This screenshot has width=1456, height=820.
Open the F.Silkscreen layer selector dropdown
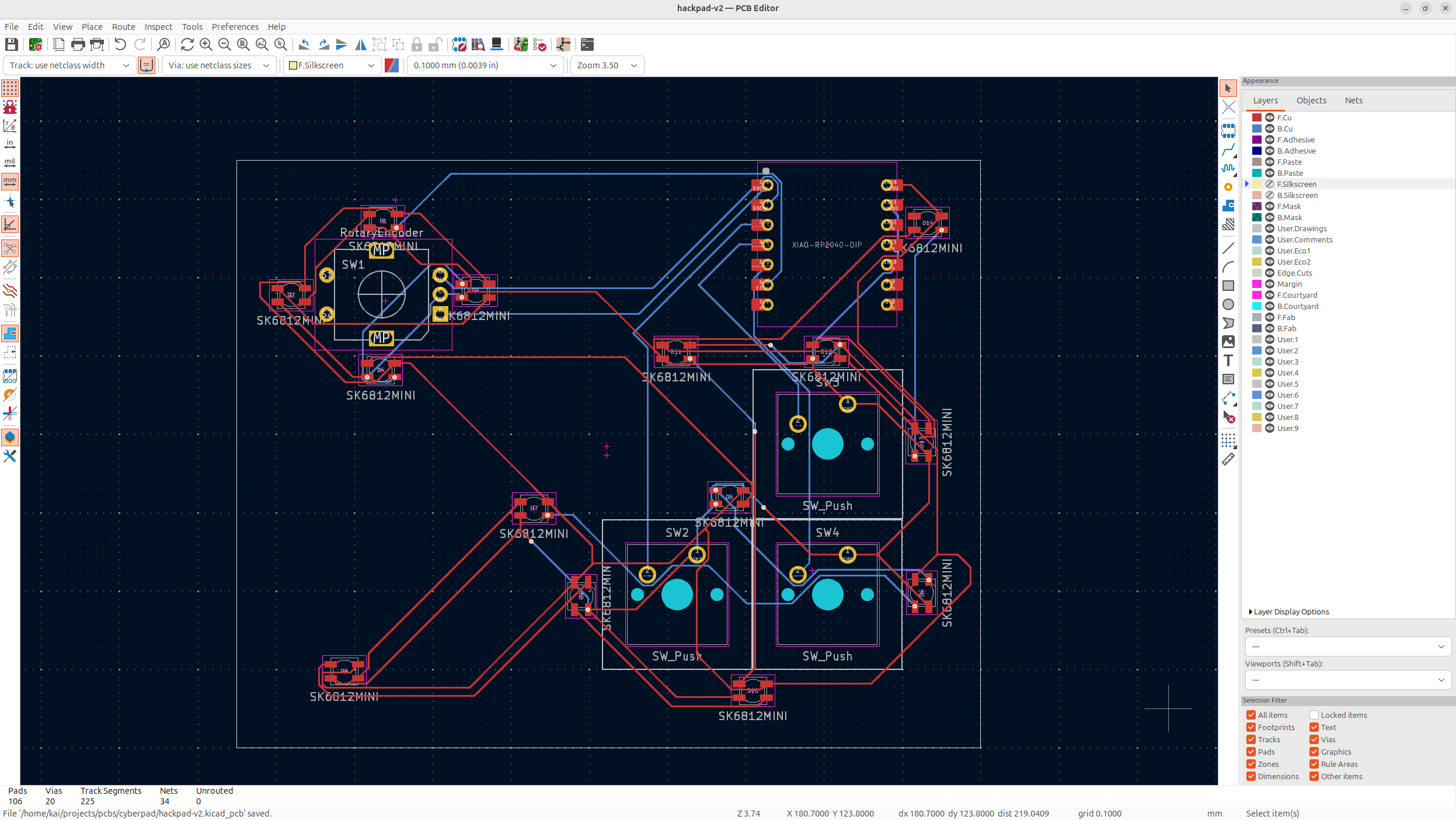coord(332,65)
